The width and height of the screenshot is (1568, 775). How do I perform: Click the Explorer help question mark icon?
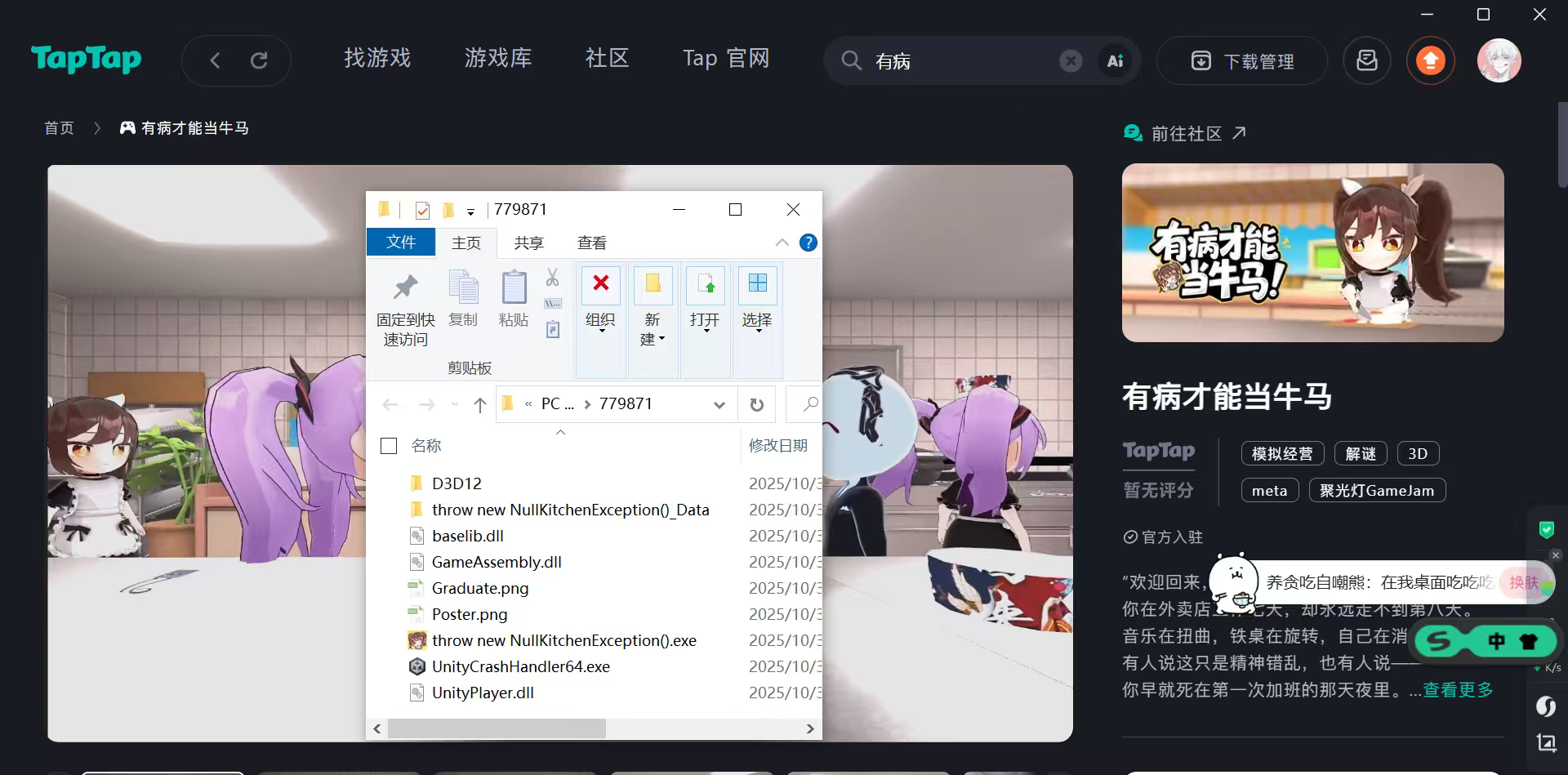(x=808, y=243)
